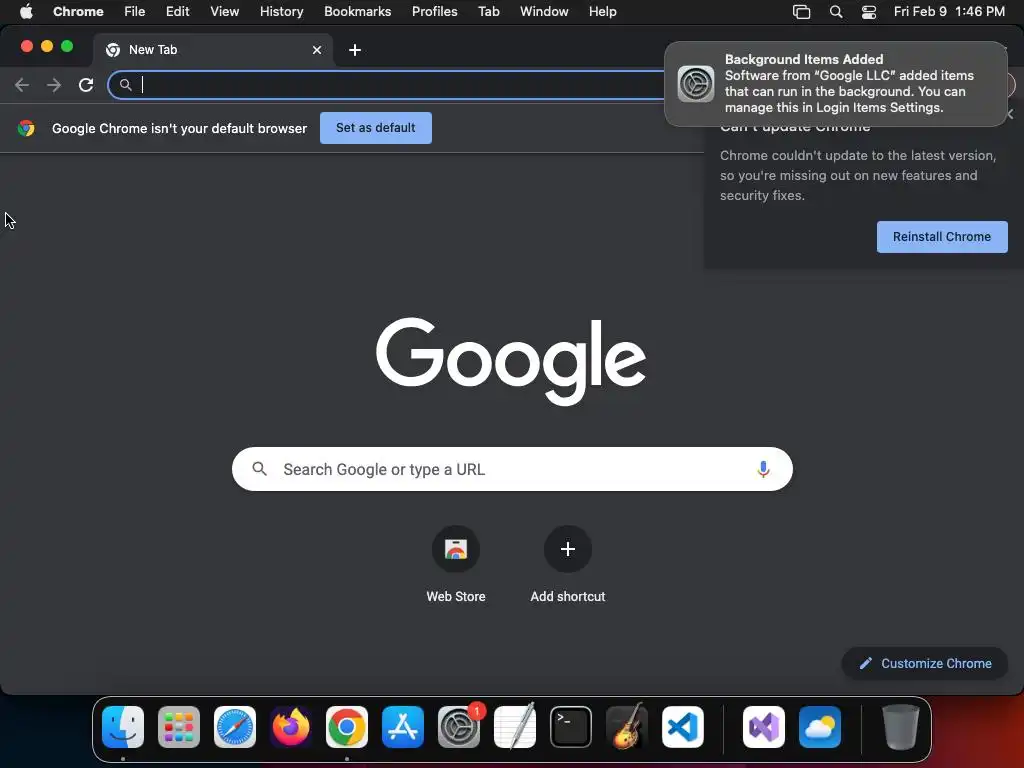This screenshot has width=1024, height=768.
Task: Click the browser forward arrow
Action: click(54, 85)
